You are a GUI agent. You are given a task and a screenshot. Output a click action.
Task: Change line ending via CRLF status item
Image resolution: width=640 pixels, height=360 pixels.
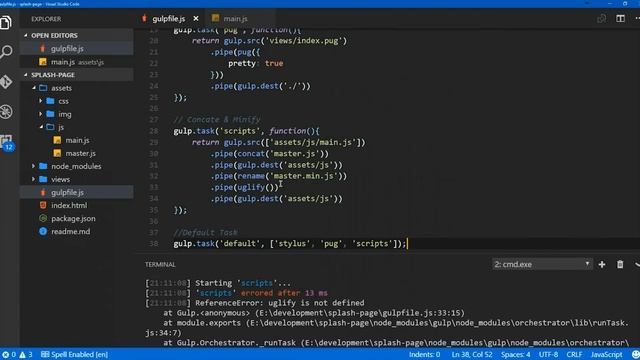pyautogui.click(x=574, y=354)
